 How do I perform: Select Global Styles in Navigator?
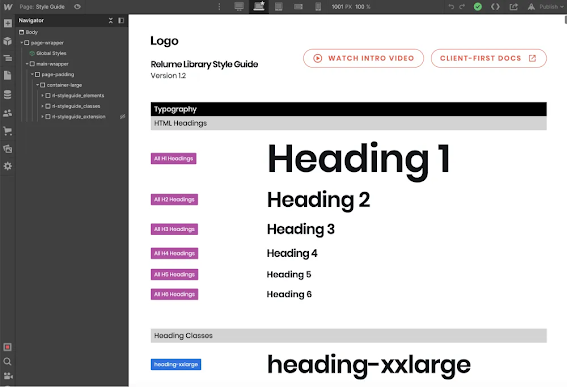(x=51, y=53)
